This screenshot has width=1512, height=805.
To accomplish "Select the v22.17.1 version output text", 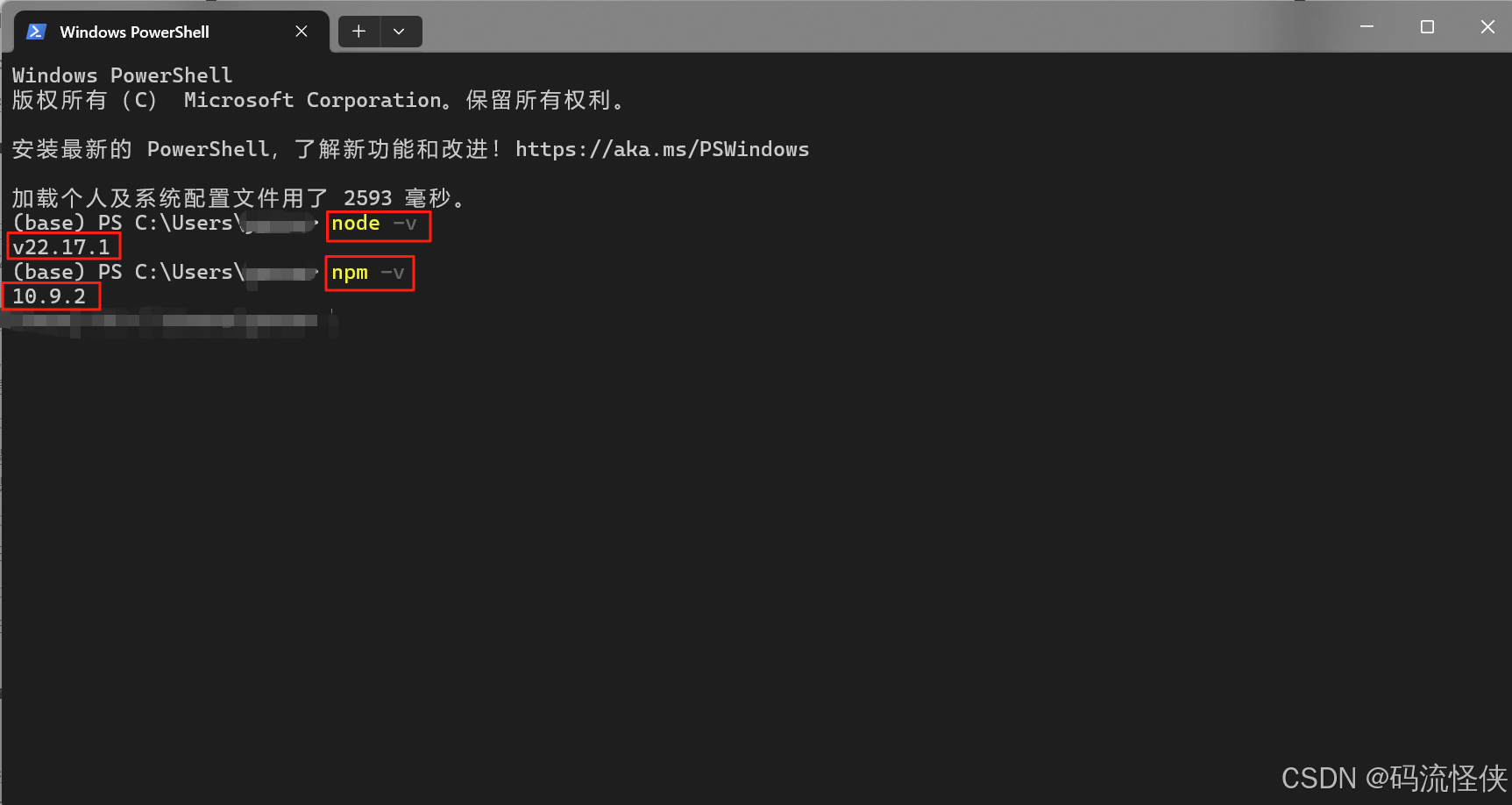I will point(62,246).
